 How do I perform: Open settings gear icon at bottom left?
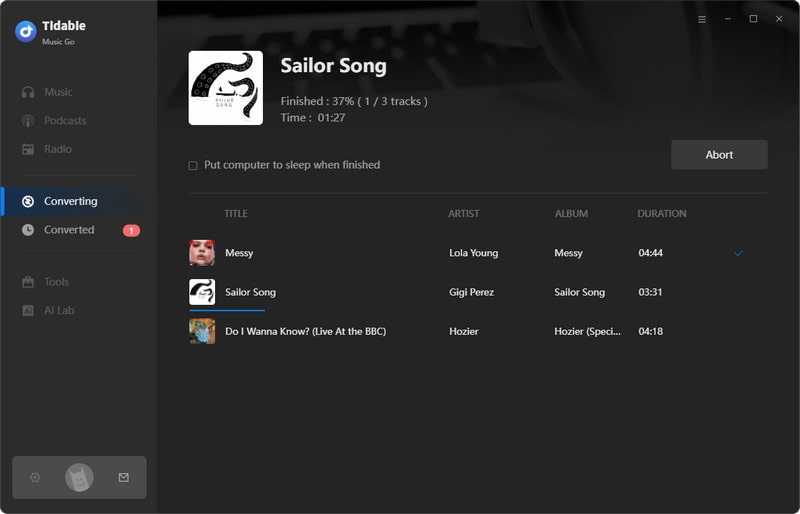click(35, 477)
